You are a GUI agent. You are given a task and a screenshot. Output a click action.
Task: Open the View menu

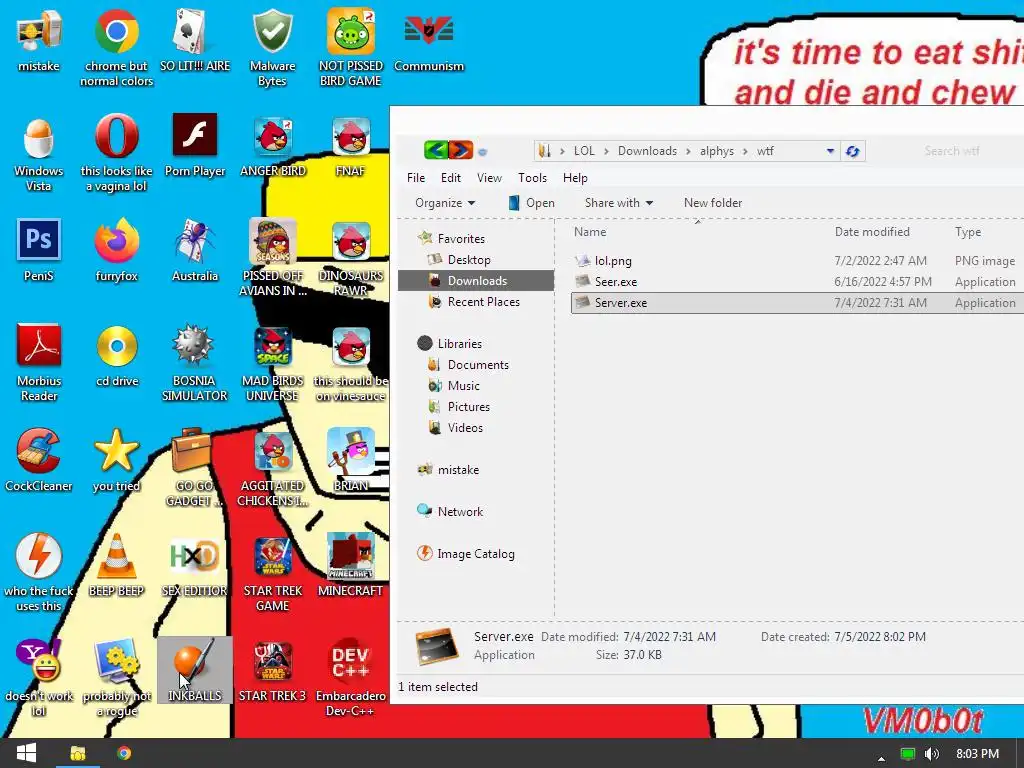489,178
